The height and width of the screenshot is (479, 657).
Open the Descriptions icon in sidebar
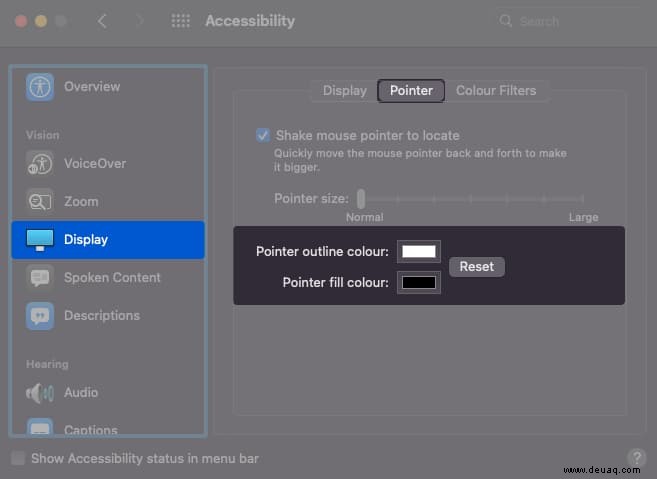40,316
